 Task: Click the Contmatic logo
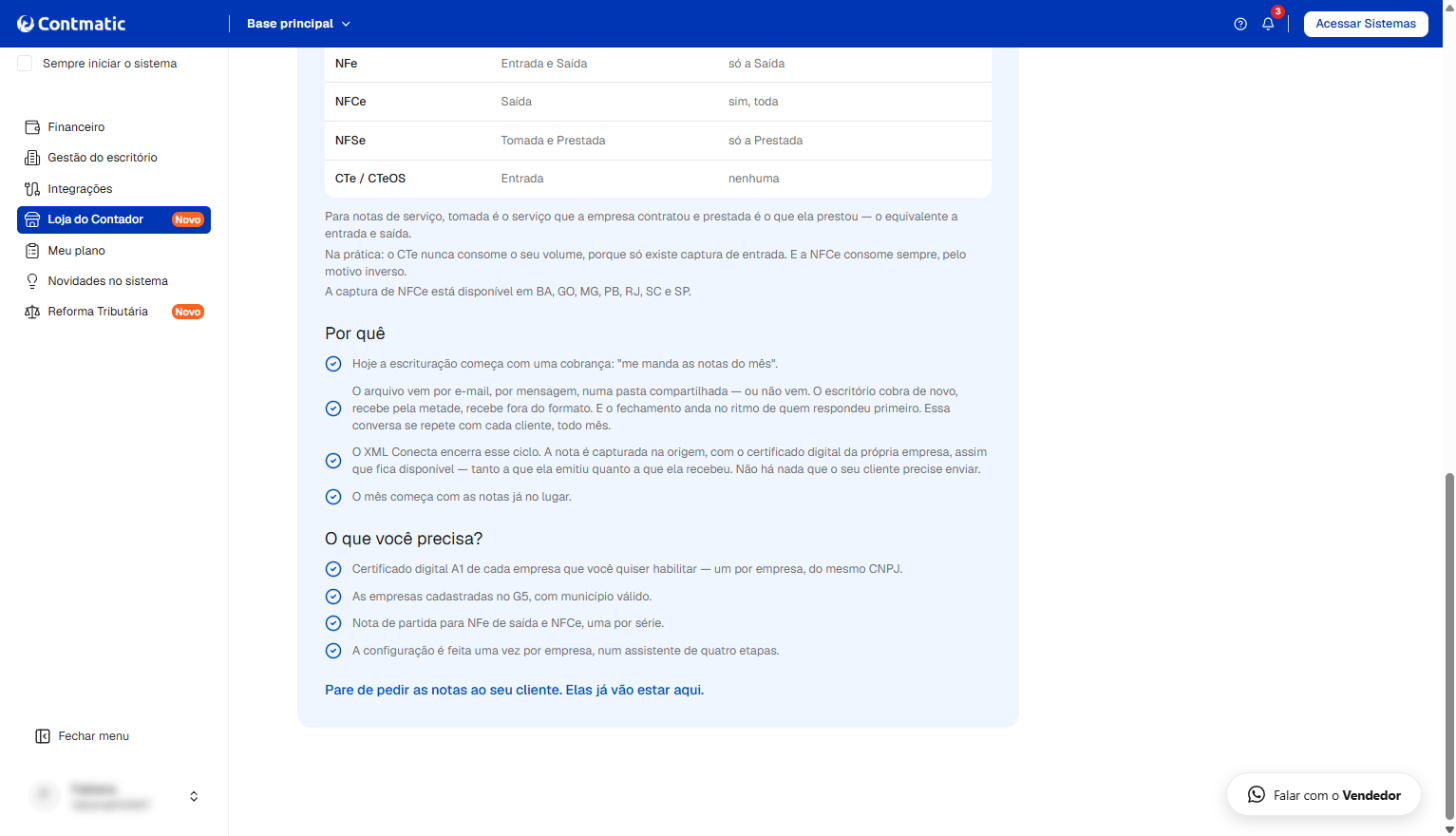pos(71,23)
